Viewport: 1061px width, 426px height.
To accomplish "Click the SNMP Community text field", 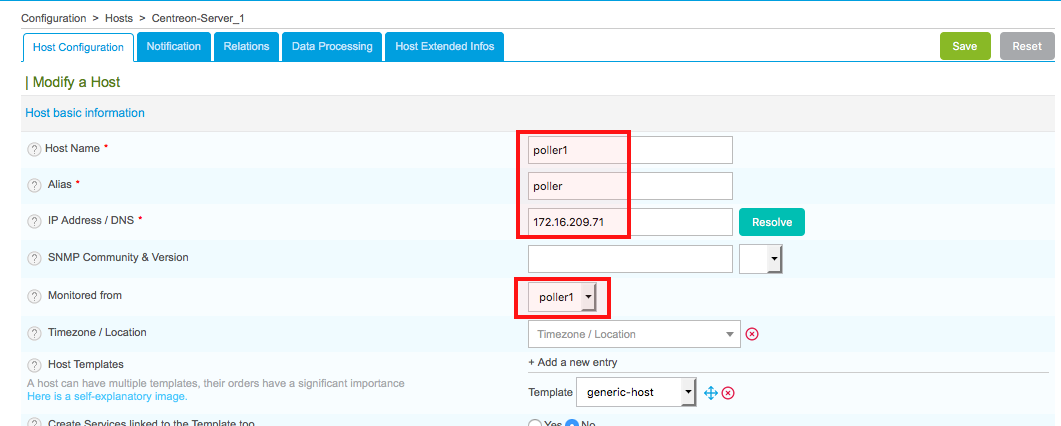I will 630,259.
